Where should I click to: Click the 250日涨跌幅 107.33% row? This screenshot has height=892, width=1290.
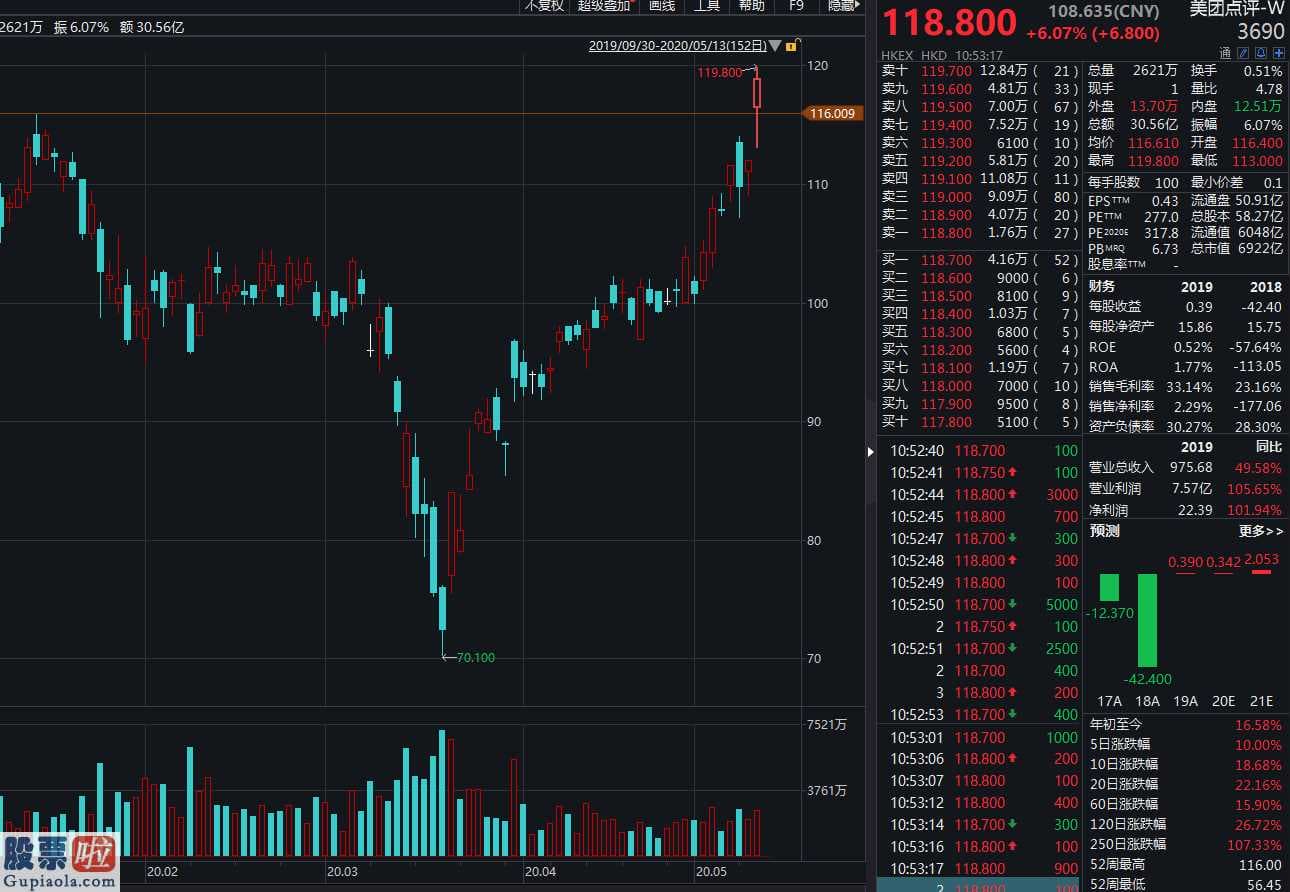click(x=1185, y=844)
